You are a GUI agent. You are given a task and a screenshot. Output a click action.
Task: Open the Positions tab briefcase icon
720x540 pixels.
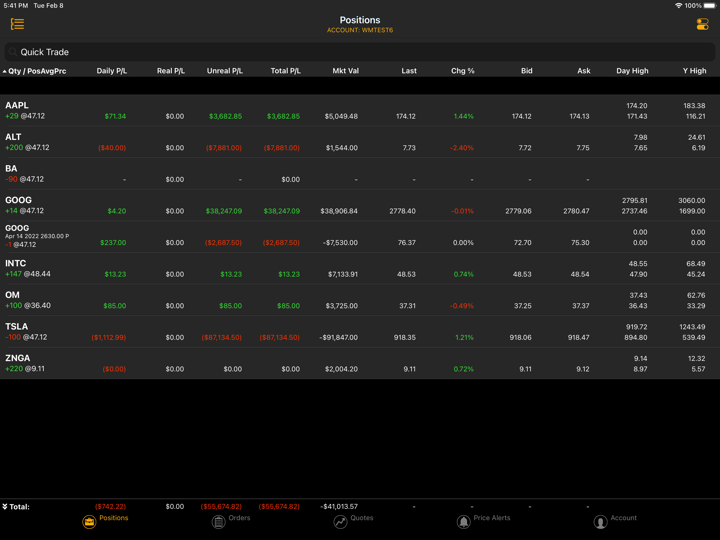click(x=89, y=521)
